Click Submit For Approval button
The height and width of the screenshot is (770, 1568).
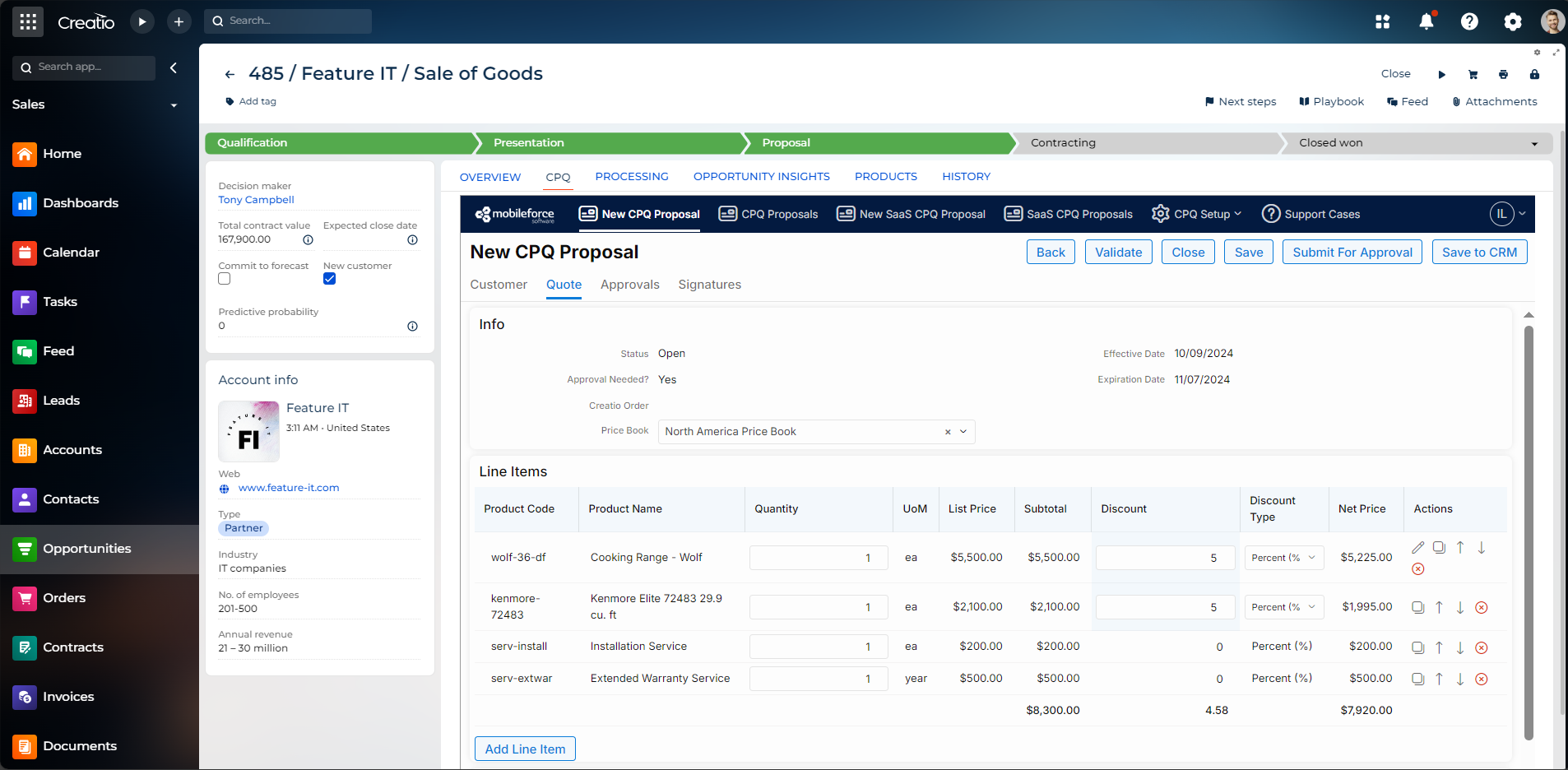[1352, 253]
